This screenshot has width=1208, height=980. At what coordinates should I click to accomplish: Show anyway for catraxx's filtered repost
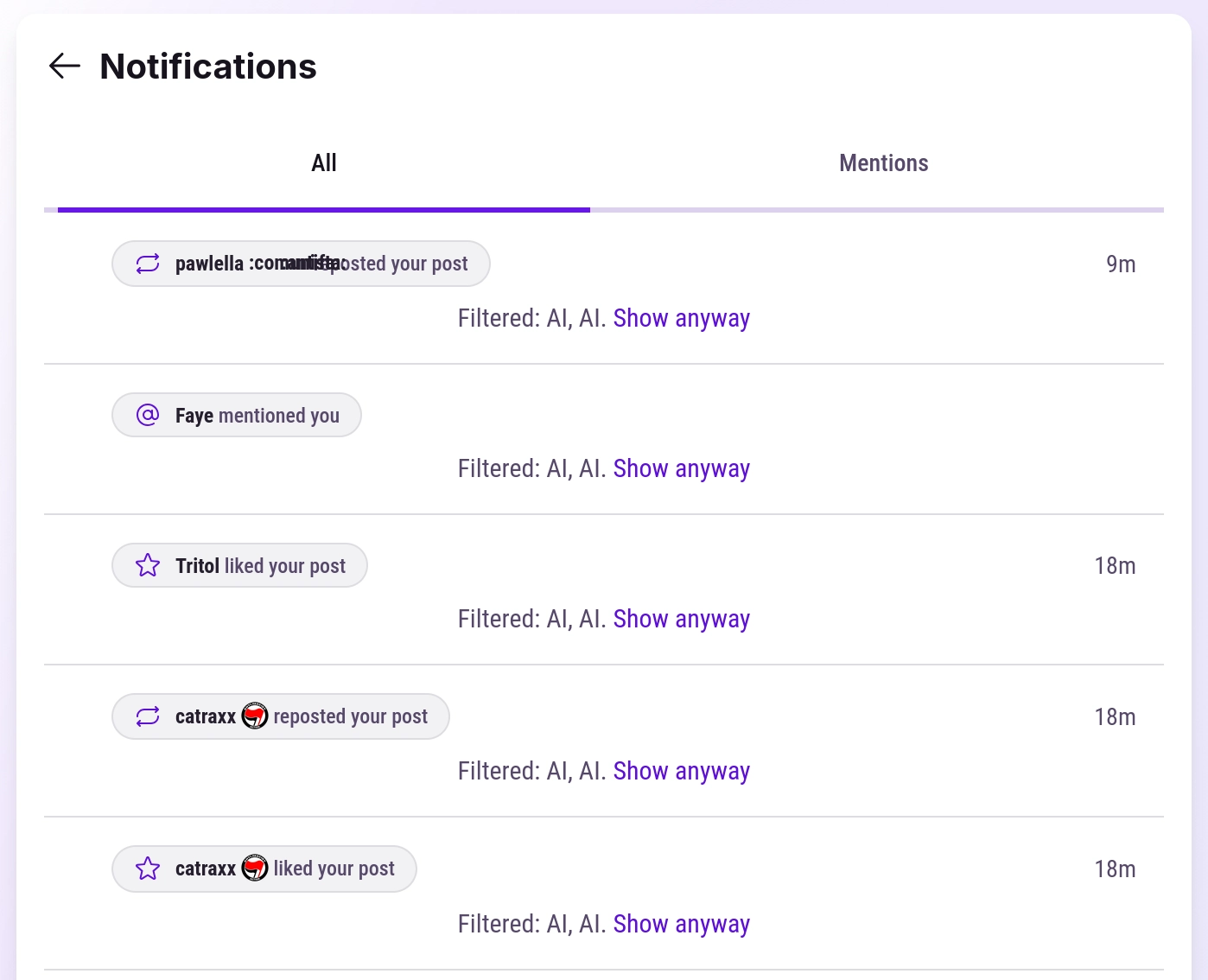tap(681, 770)
